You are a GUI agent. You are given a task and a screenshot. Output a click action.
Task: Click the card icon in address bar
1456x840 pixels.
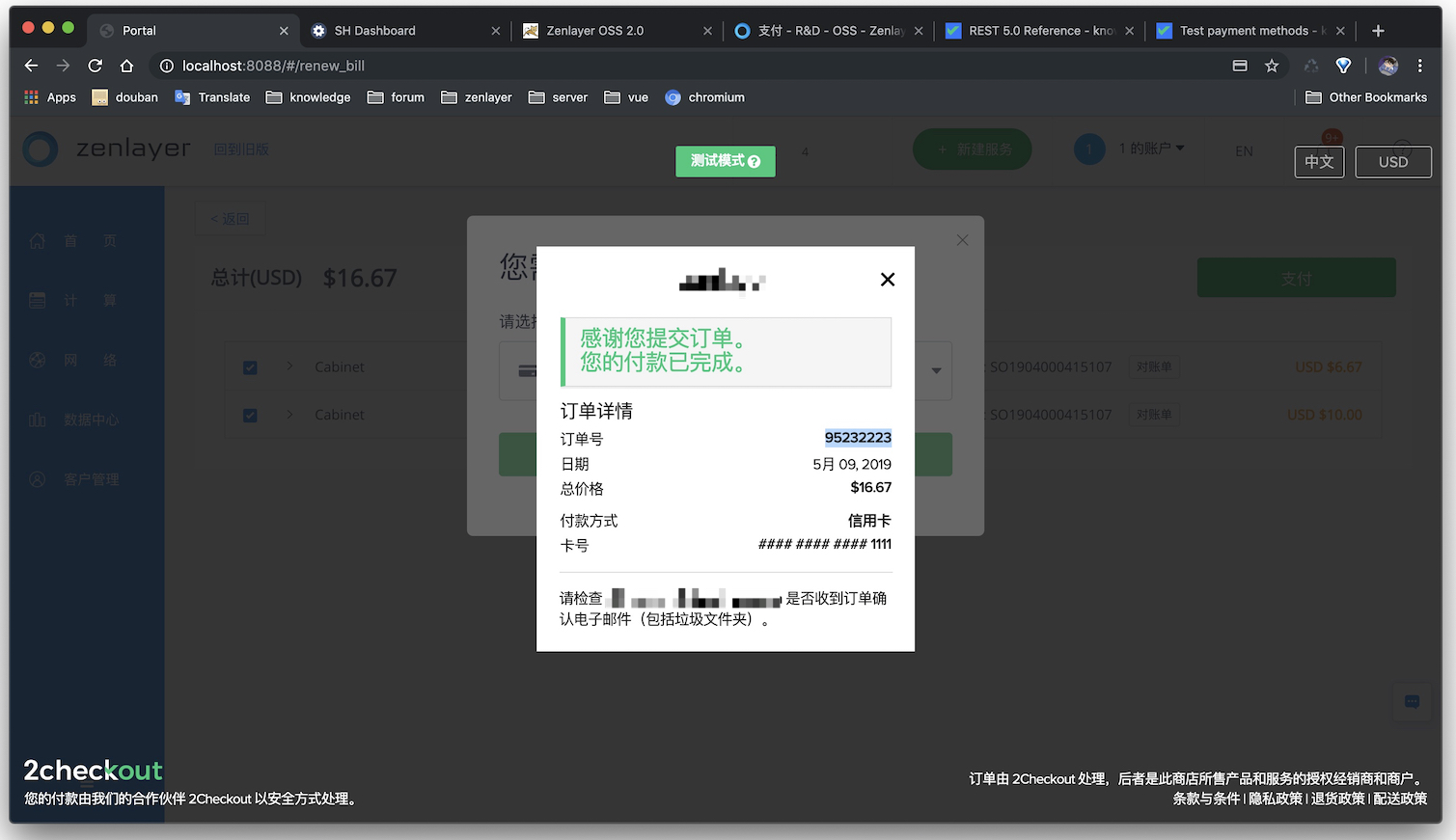pyautogui.click(x=1240, y=66)
